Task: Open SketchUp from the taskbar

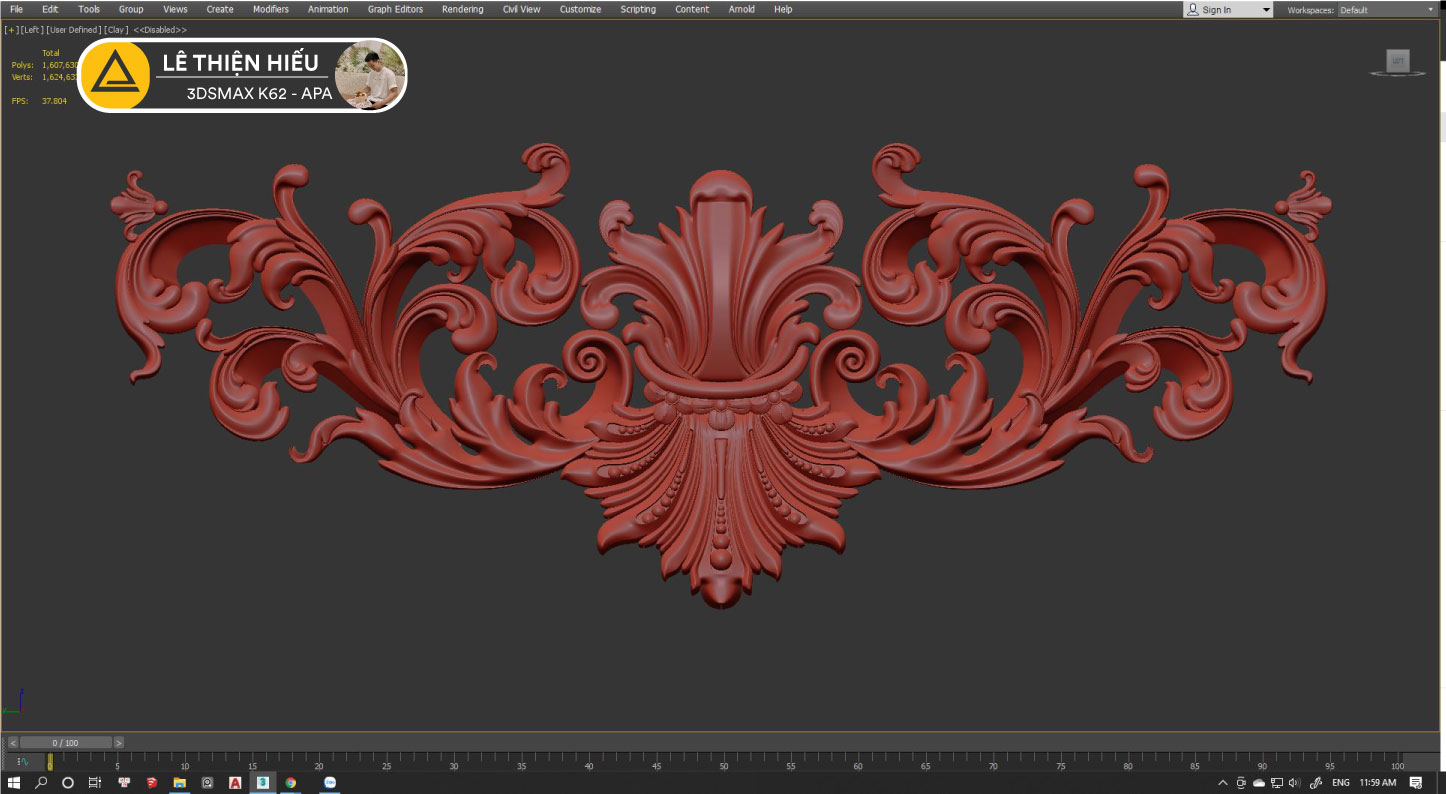Action: [152, 782]
